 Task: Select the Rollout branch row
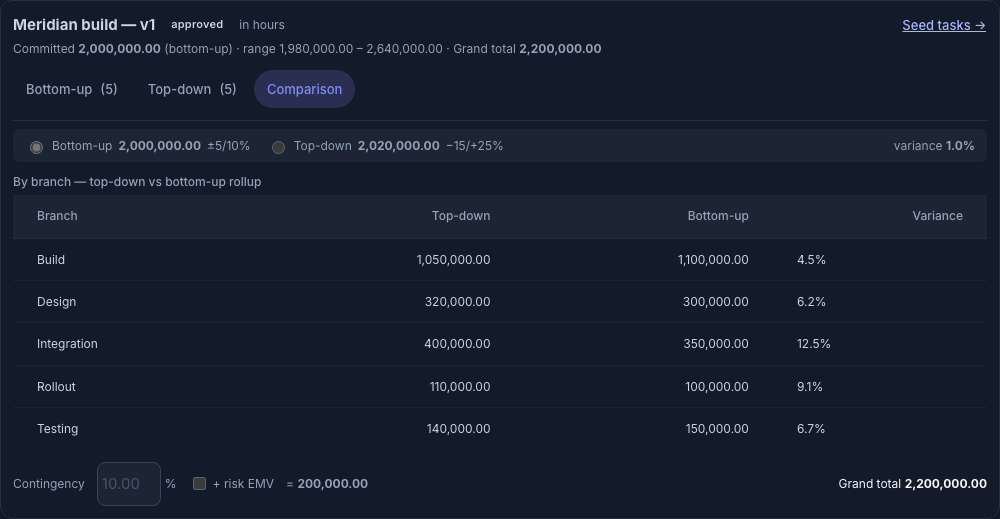pyautogui.click(x=500, y=387)
